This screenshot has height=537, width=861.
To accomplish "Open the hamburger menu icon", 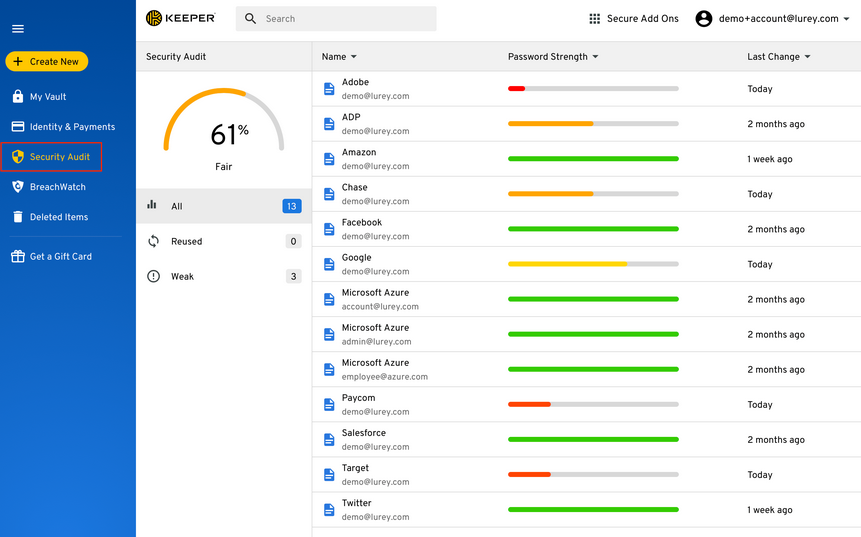I will click(x=18, y=29).
